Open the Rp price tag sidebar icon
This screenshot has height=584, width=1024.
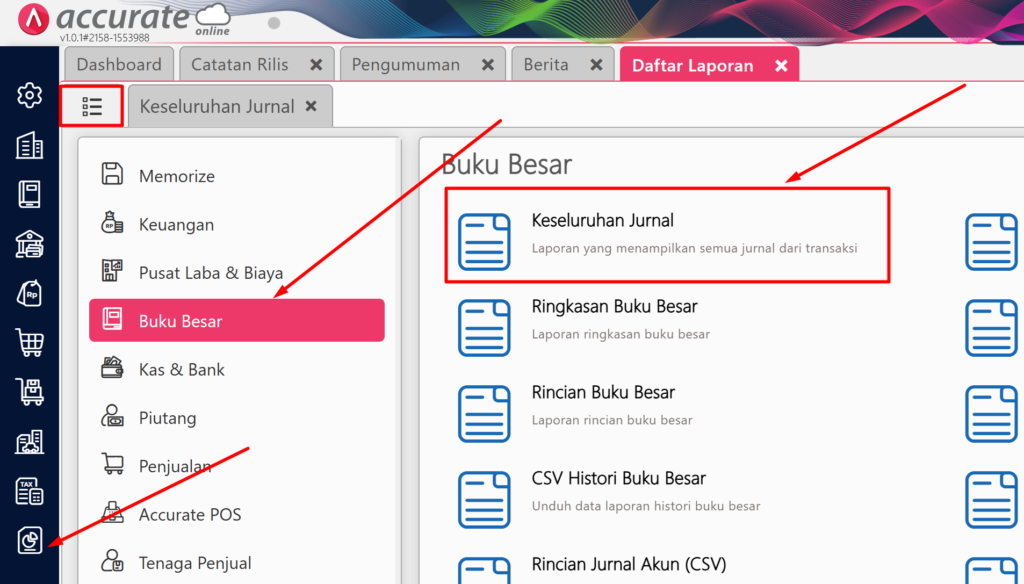29,293
